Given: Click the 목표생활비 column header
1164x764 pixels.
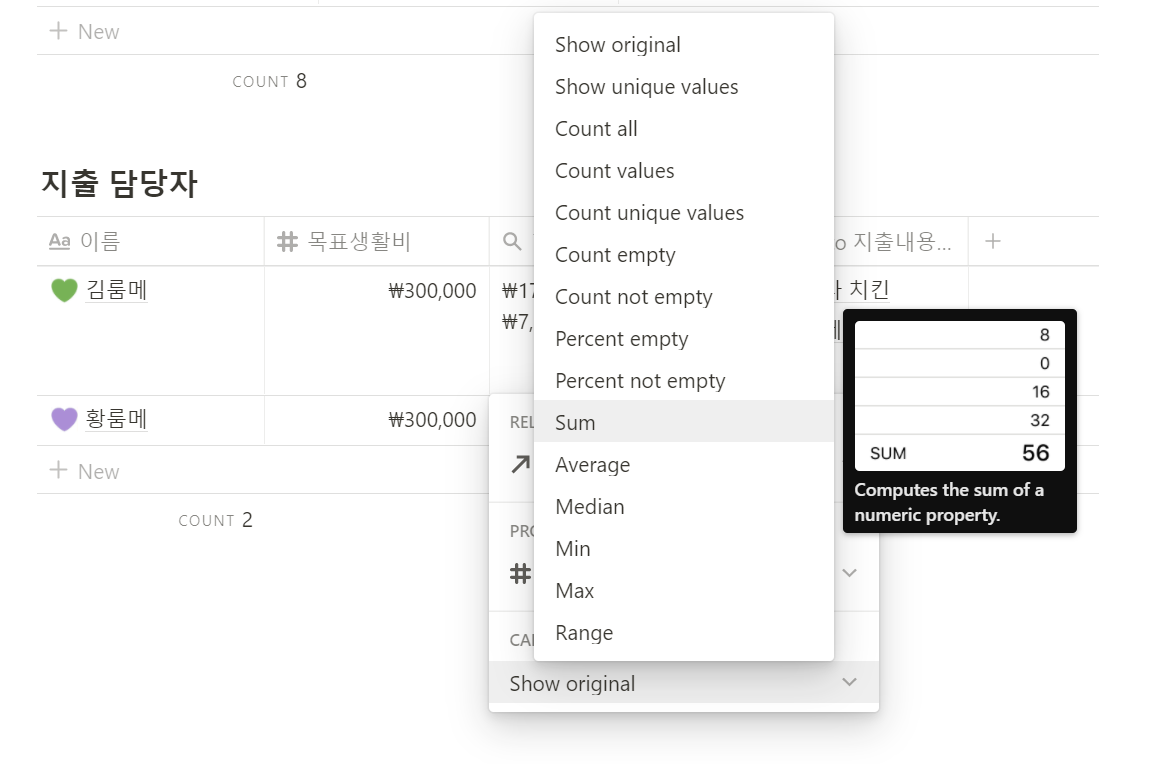Looking at the screenshot, I should pyautogui.click(x=376, y=241).
